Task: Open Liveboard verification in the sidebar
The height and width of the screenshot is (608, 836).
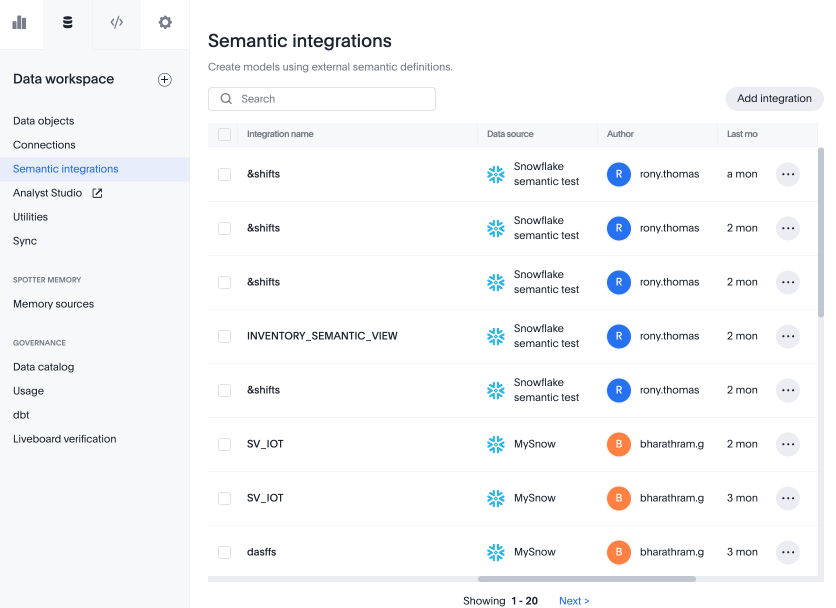Action: click(65, 439)
